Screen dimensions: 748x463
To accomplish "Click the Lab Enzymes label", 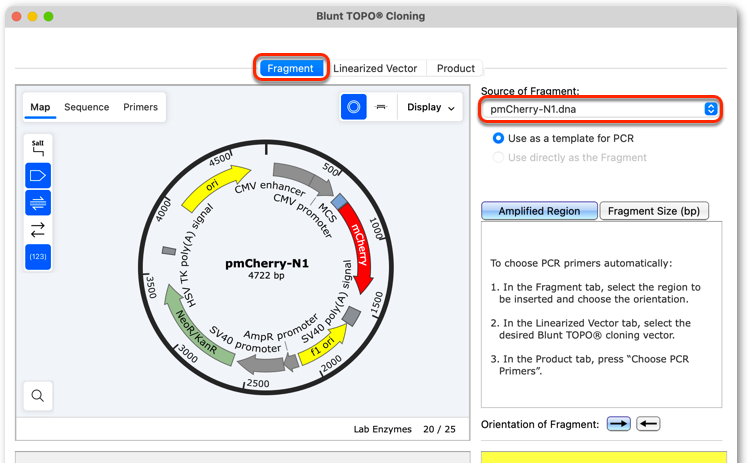I will pos(383,429).
